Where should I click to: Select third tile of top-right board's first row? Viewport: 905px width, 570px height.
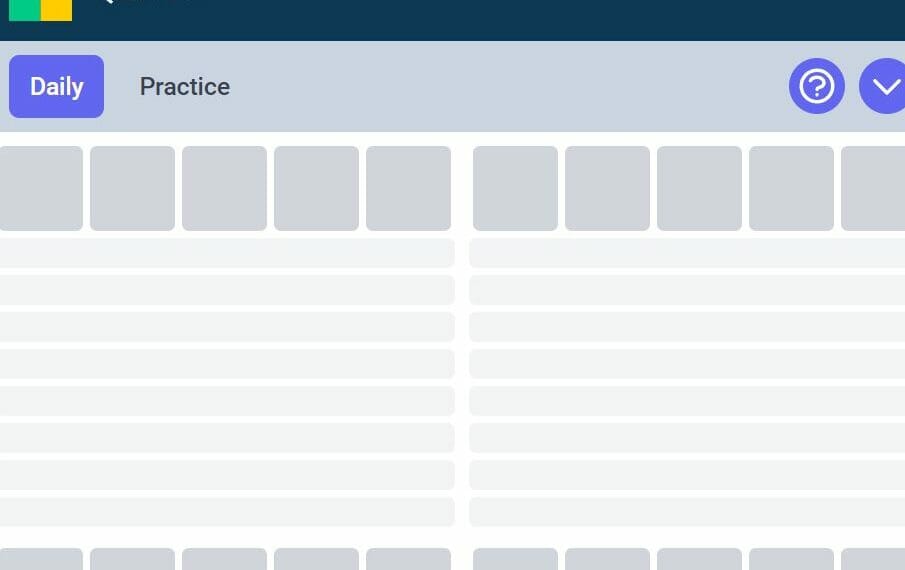tap(700, 188)
